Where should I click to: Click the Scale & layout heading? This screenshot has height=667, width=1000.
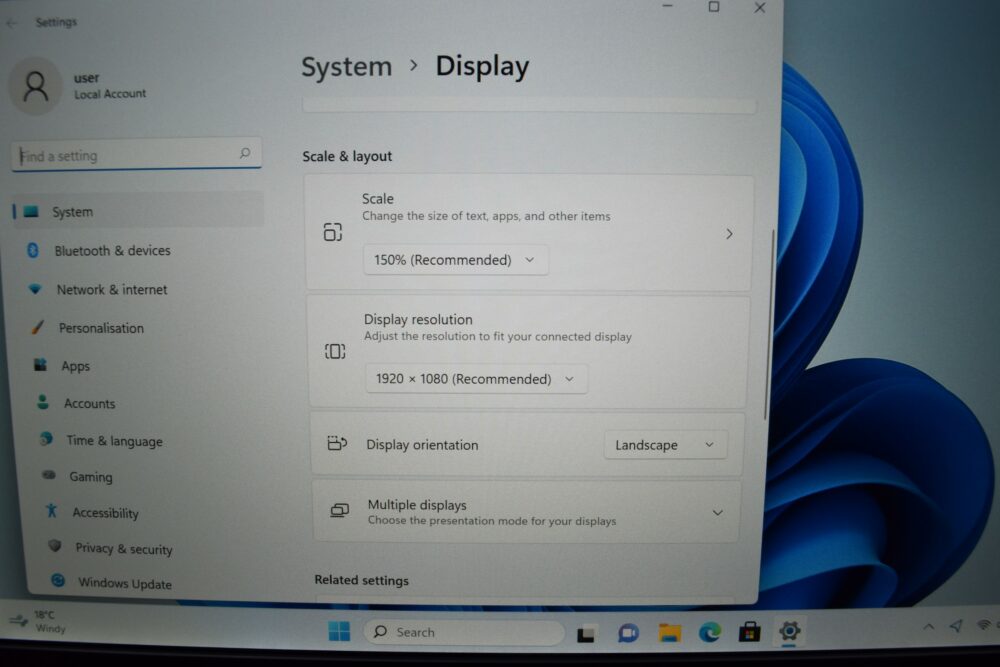coord(347,156)
